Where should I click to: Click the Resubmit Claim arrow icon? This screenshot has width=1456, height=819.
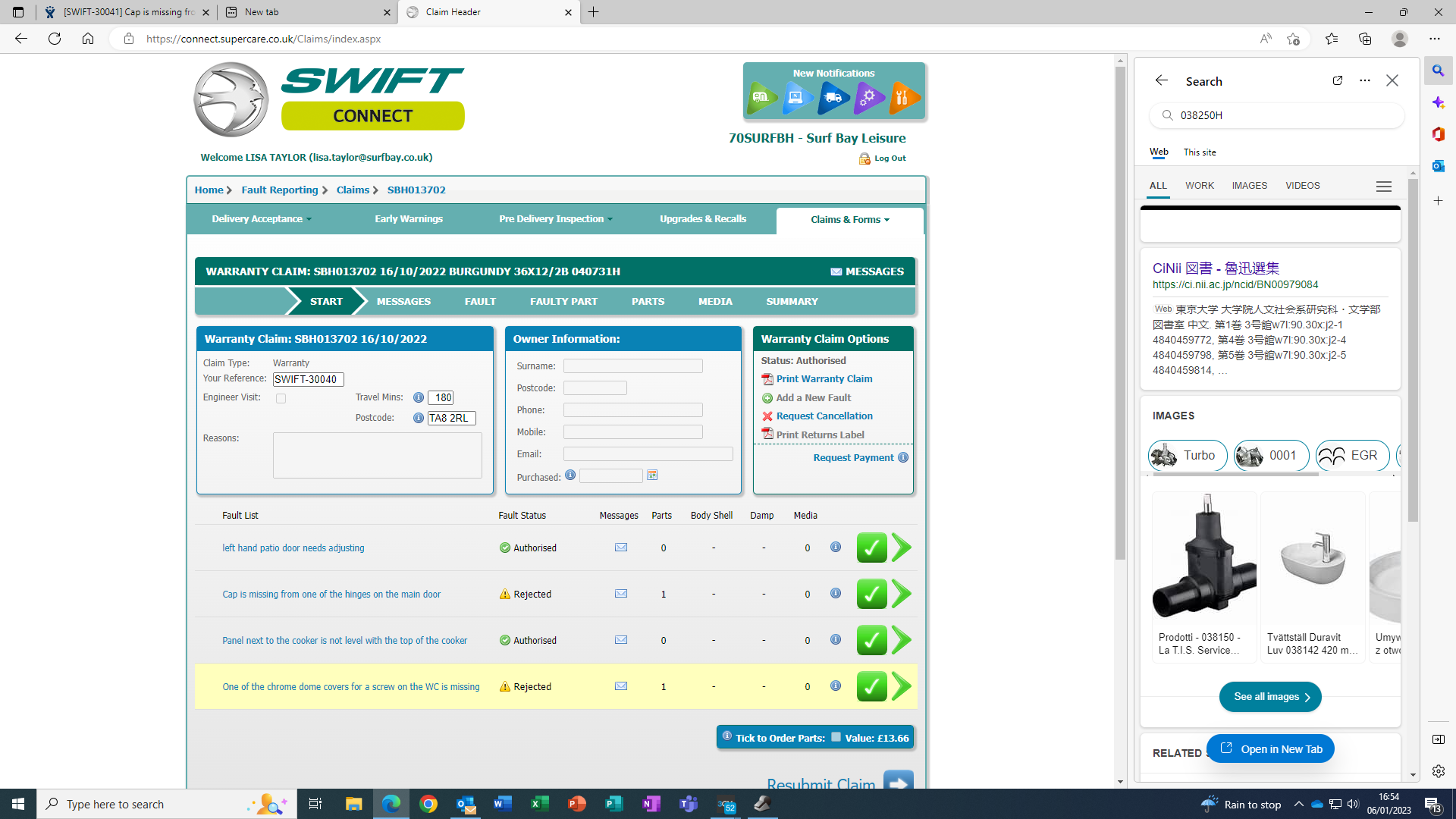[x=899, y=783]
